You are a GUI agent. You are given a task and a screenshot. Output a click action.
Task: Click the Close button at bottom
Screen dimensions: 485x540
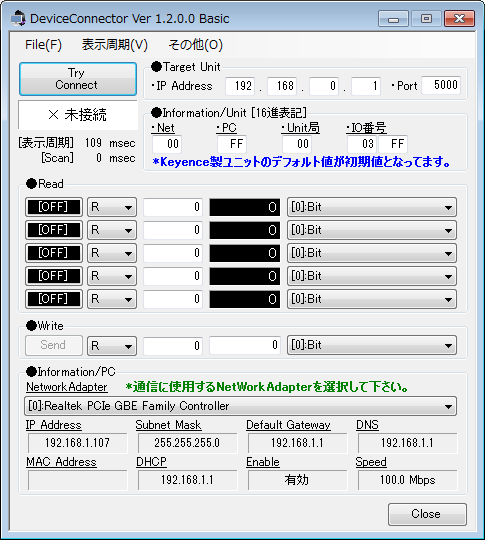pyautogui.click(x=427, y=514)
